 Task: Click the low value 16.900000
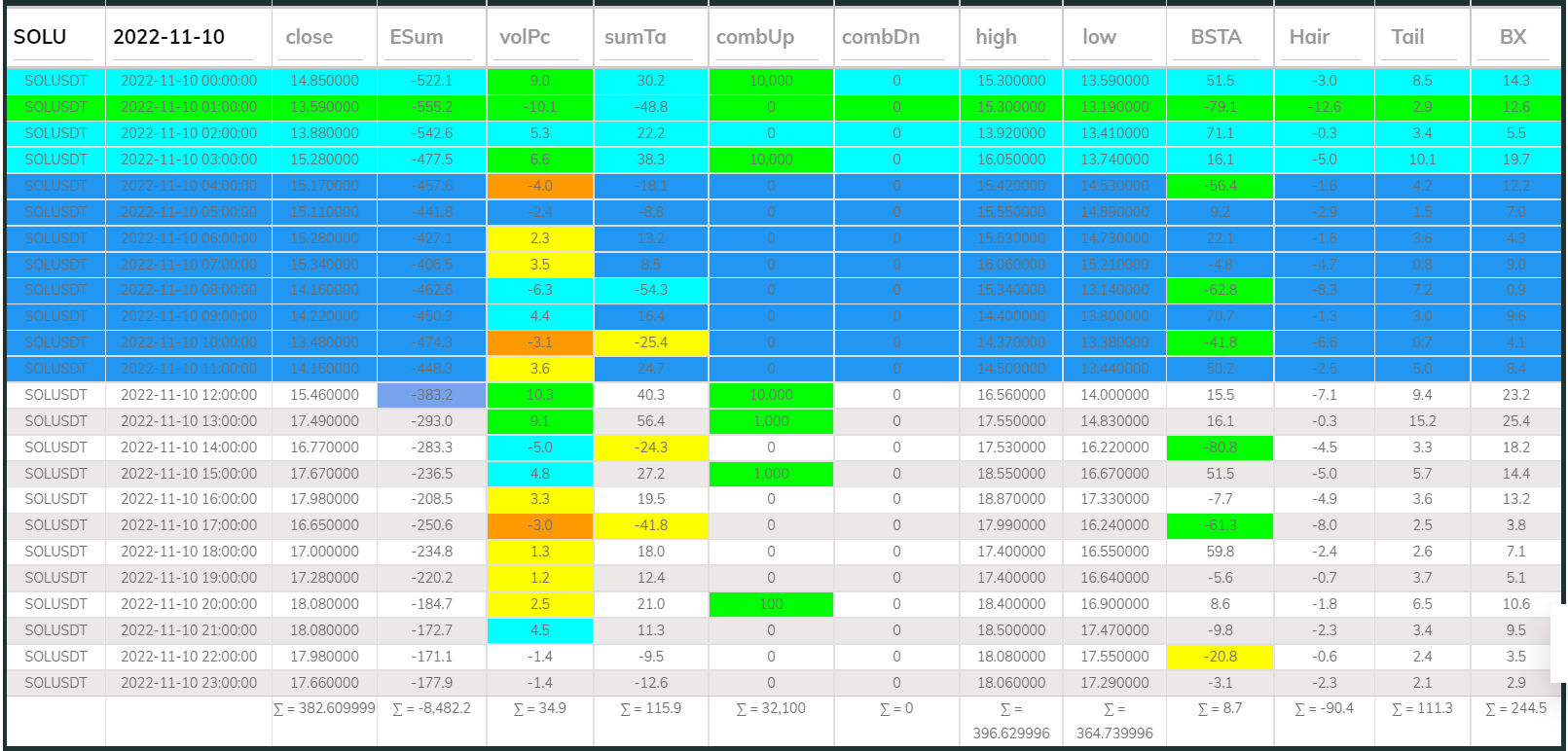[x=1114, y=604]
